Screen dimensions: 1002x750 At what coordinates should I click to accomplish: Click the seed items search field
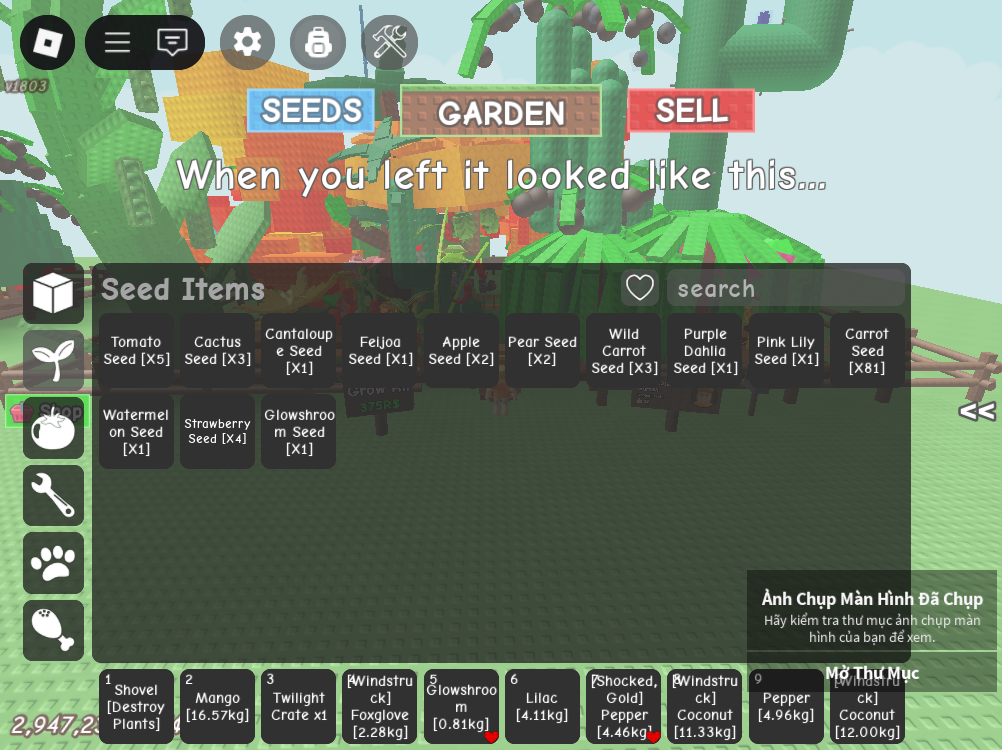coord(786,289)
